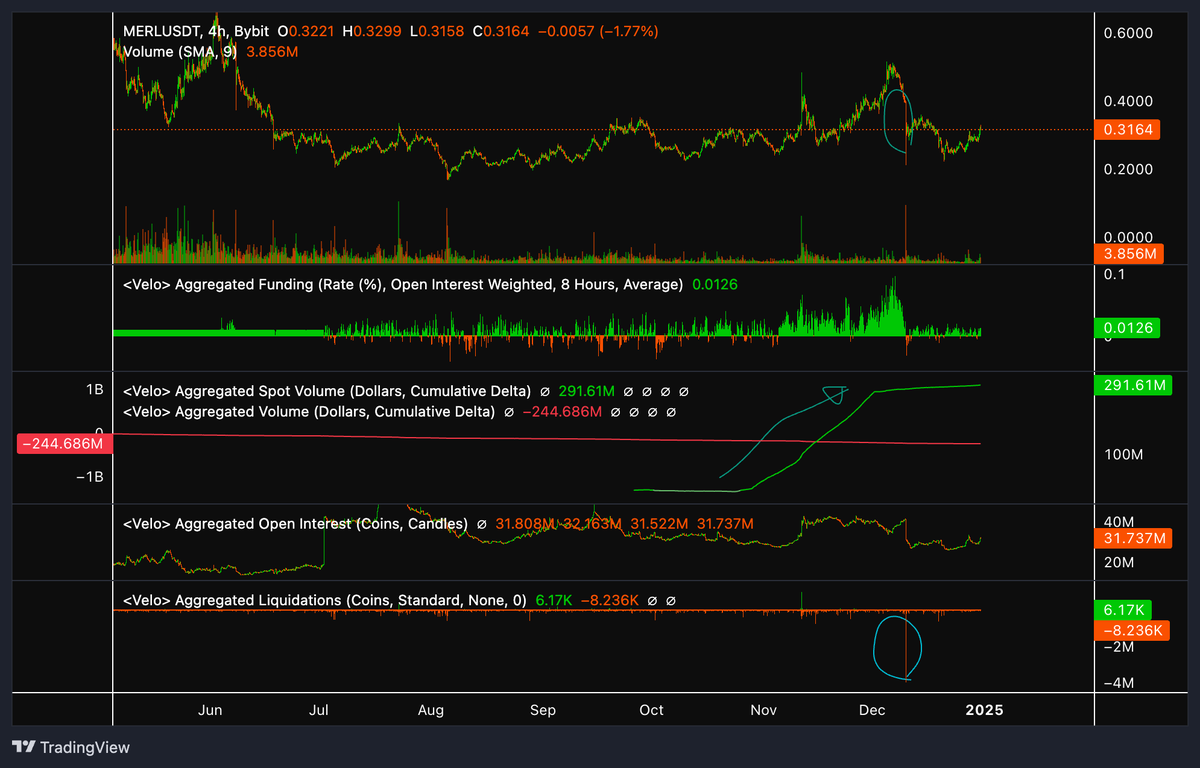Click the Jun time axis label
Image resolution: width=1200 pixels, height=768 pixels.
[x=211, y=710]
